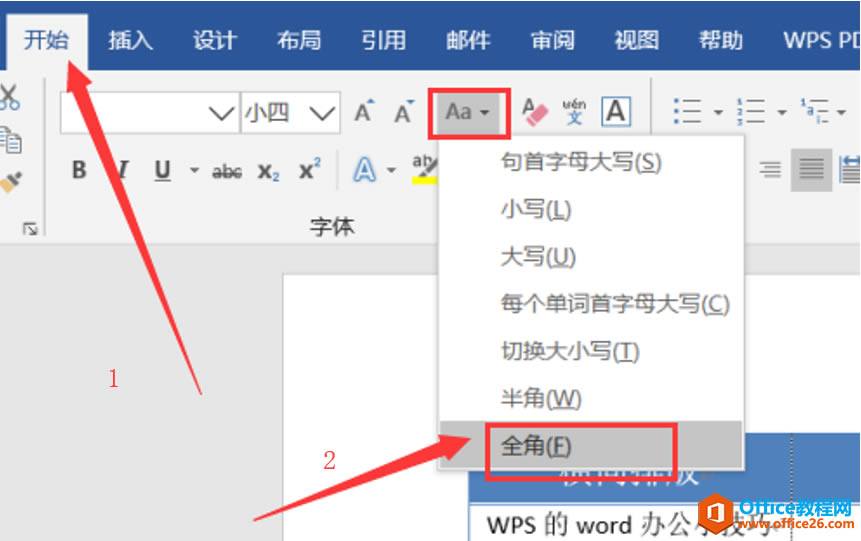Image resolution: width=861 pixels, height=541 pixels.
Task: Click the 字体 group label
Action: (332, 226)
